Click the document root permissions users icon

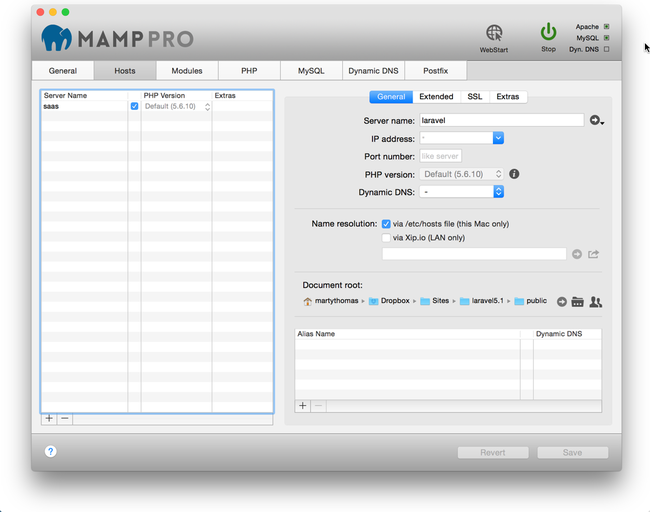595,301
